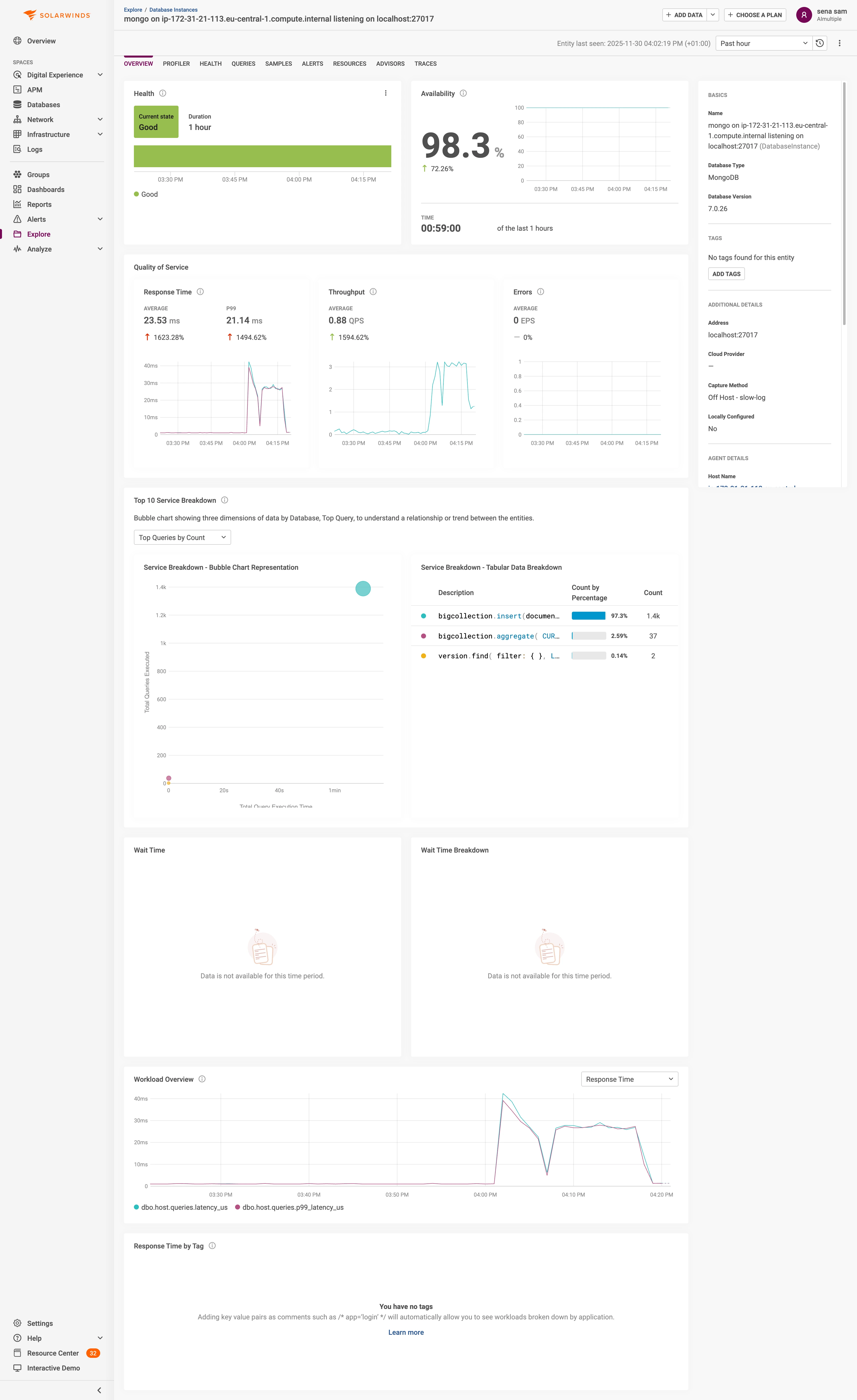Open the Past hour time range dropdown
857x1400 pixels.
[x=763, y=43]
